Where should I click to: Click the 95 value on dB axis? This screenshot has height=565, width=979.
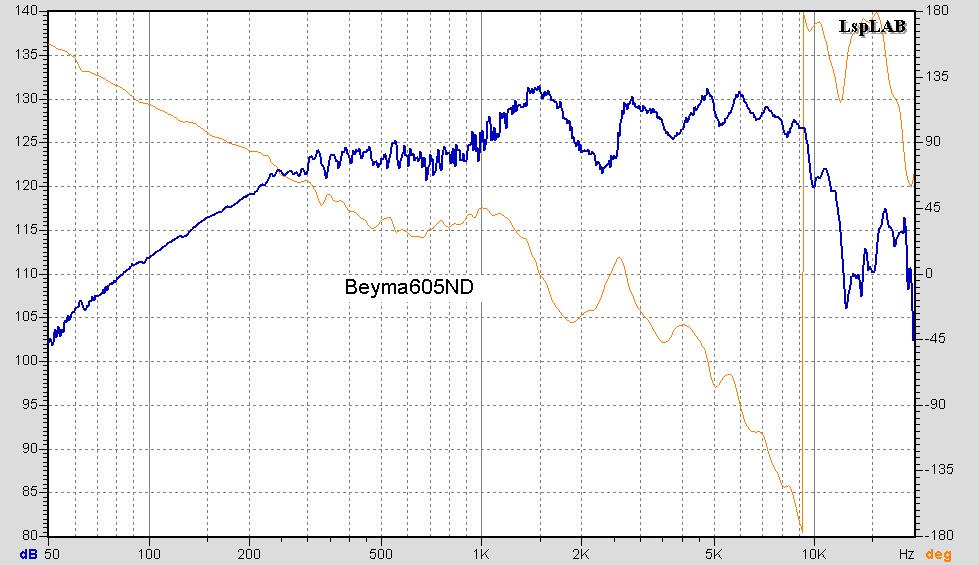click(29, 405)
